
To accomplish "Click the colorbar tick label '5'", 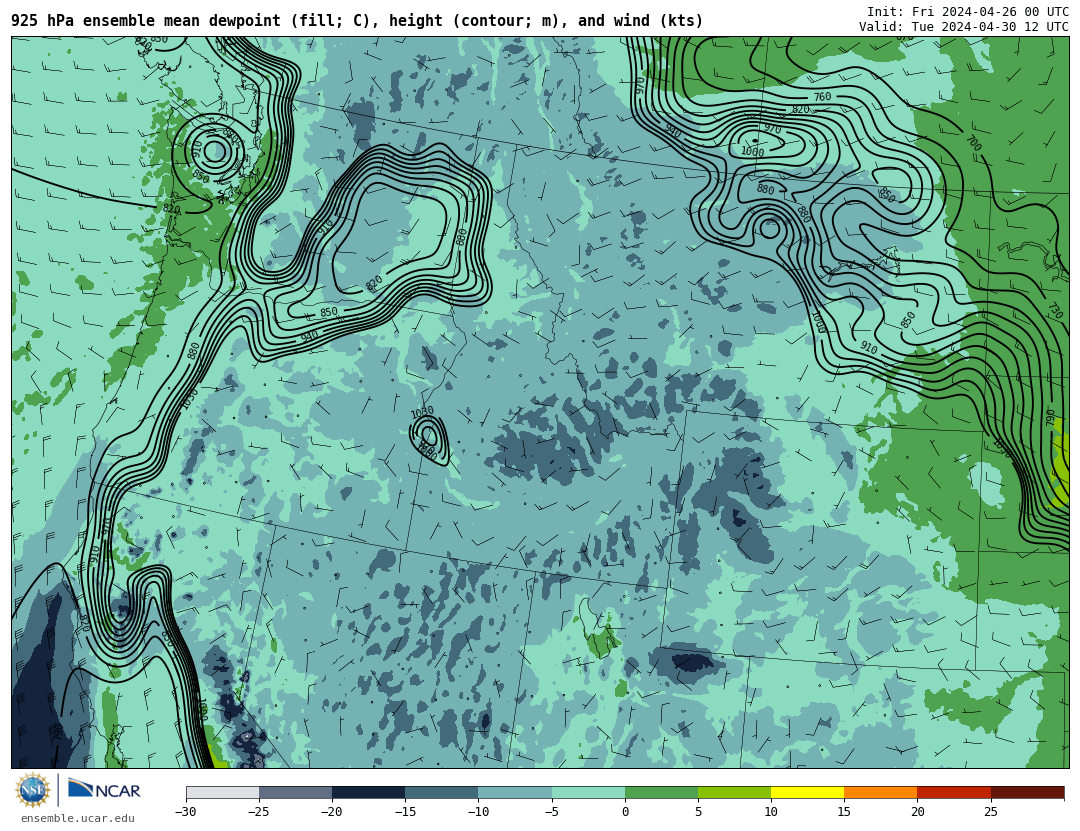I will click(698, 812).
